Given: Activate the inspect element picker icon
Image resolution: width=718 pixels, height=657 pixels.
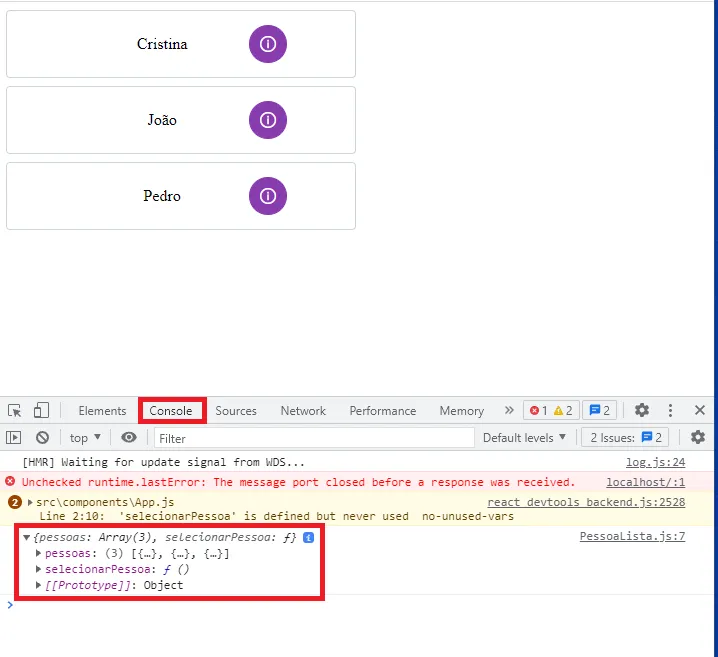Looking at the screenshot, I should [15, 411].
